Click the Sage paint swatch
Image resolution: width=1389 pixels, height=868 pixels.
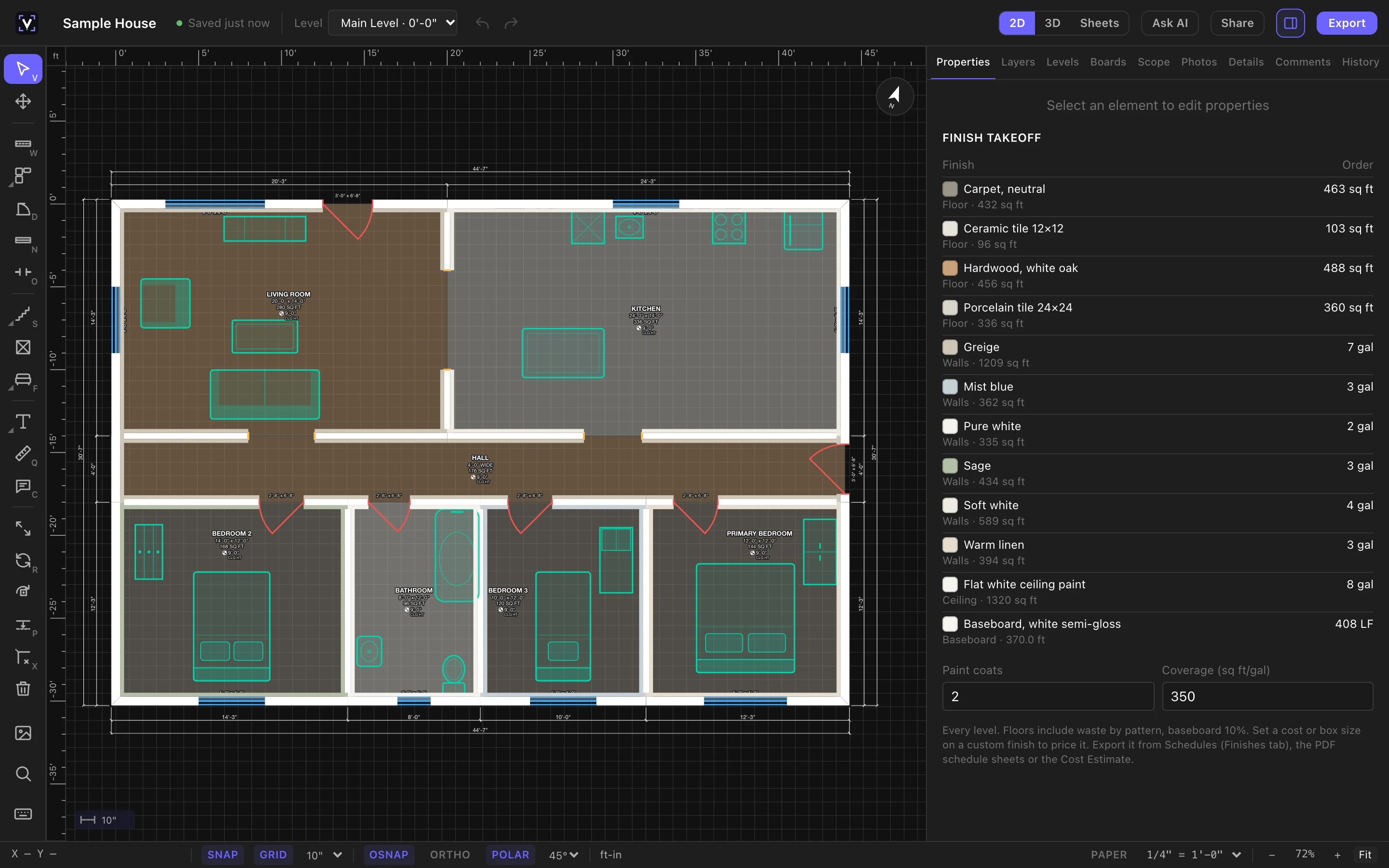(950, 465)
